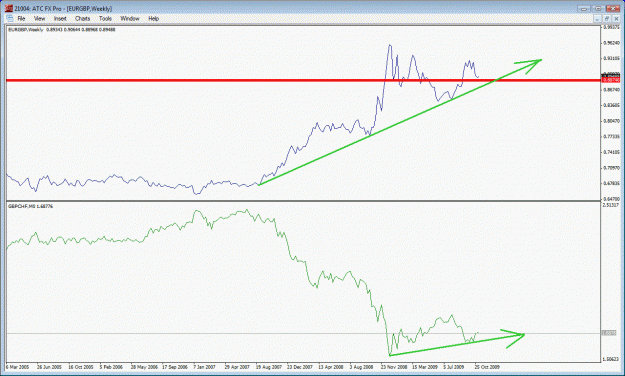Image resolution: width=625 pixels, height=376 pixels.
Task: Click the 19 Aug 2007 date label
Action: click(268, 366)
